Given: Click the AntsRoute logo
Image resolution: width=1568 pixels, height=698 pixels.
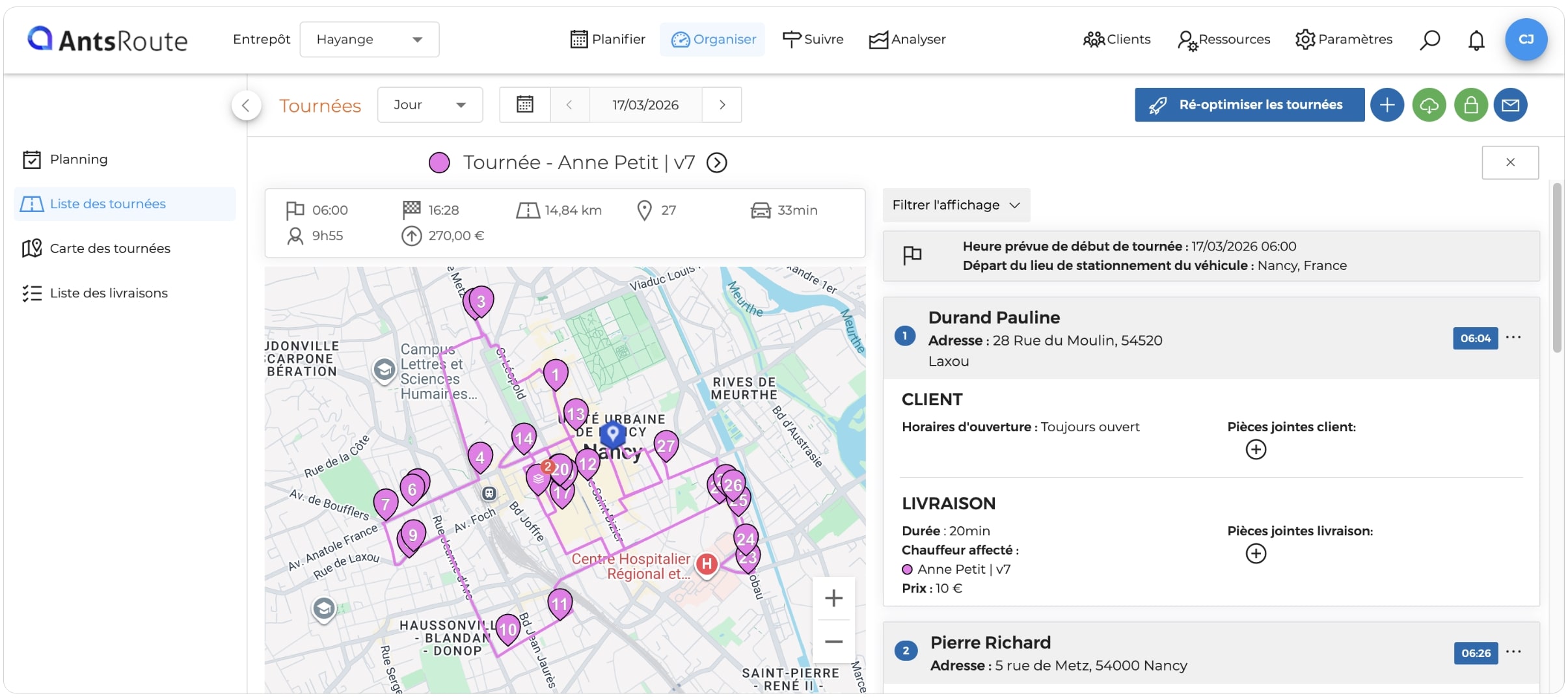Looking at the screenshot, I should click(107, 40).
